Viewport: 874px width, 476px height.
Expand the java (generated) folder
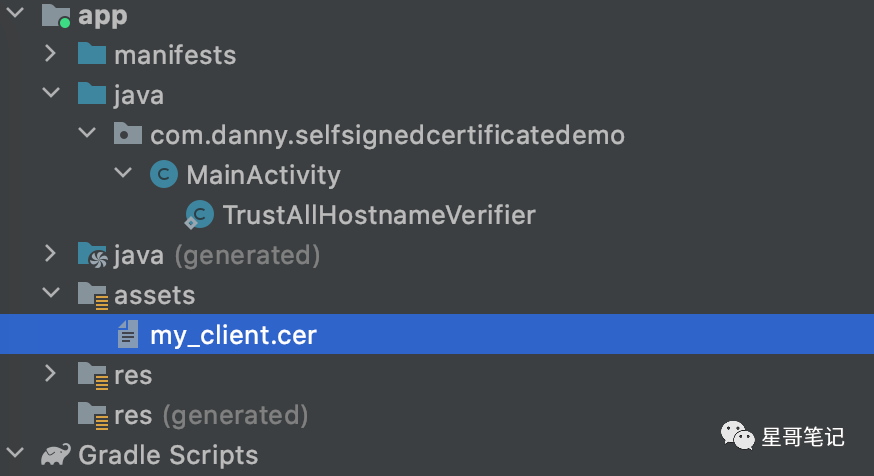pos(51,254)
